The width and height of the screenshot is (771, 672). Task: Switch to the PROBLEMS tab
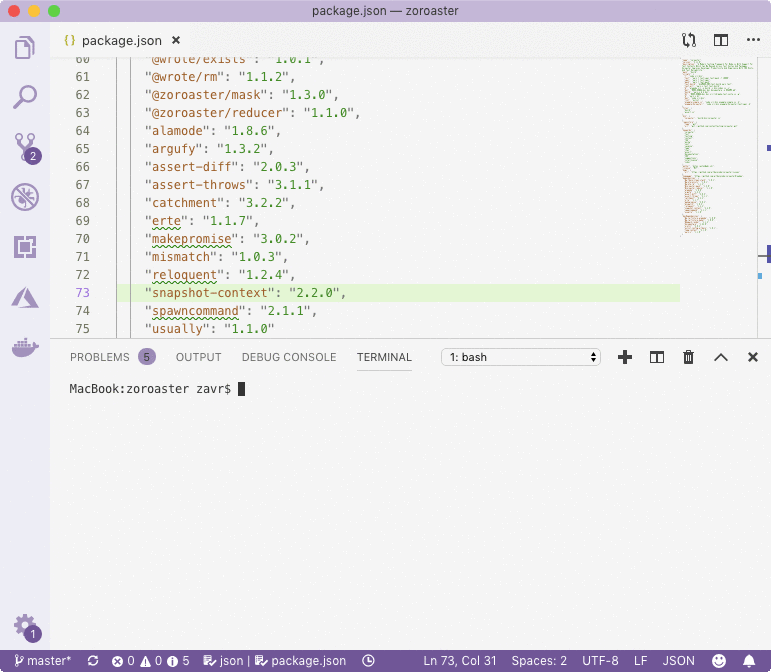pos(100,357)
